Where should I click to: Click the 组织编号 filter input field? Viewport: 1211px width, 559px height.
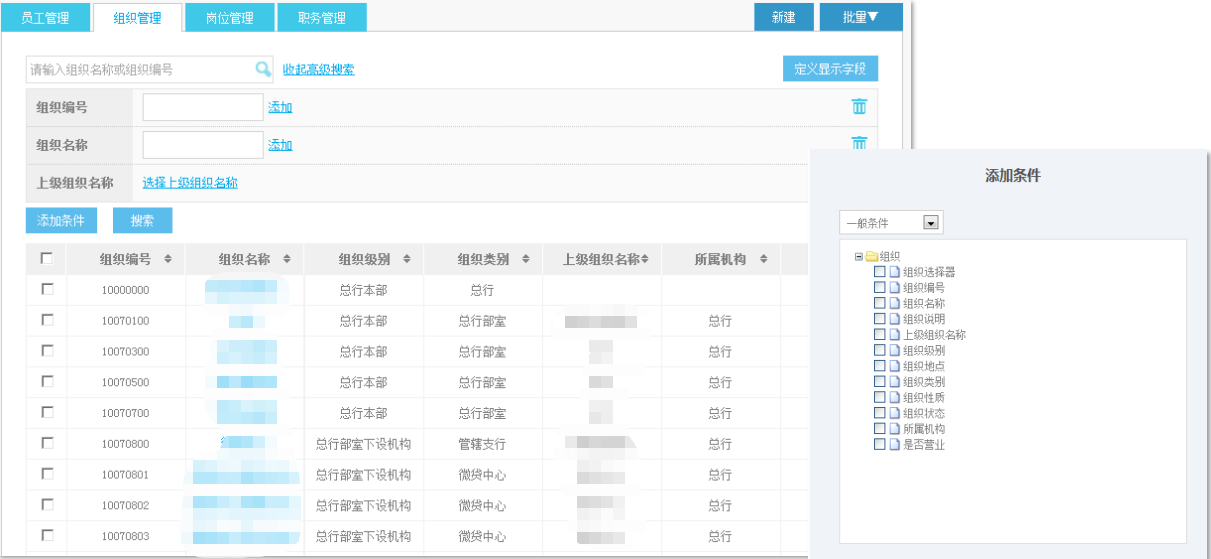203,107
